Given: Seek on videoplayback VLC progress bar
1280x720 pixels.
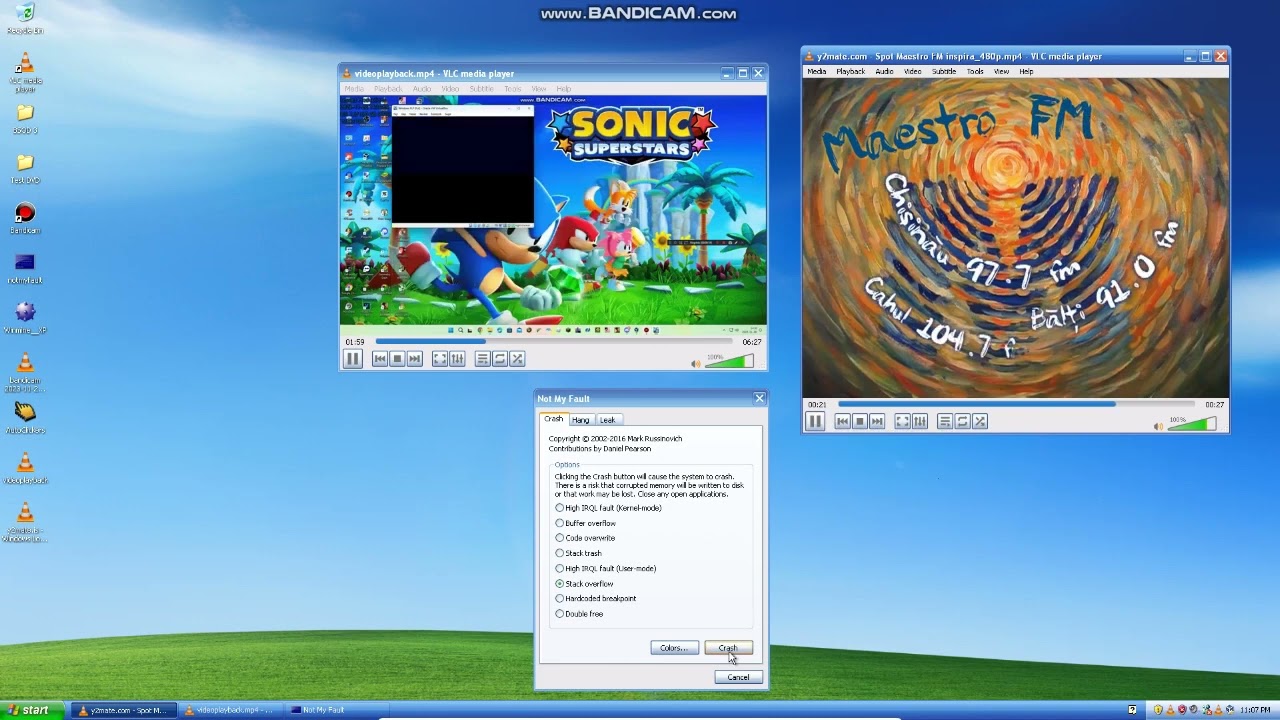Looking at the screenshot, I should [555, 342].
